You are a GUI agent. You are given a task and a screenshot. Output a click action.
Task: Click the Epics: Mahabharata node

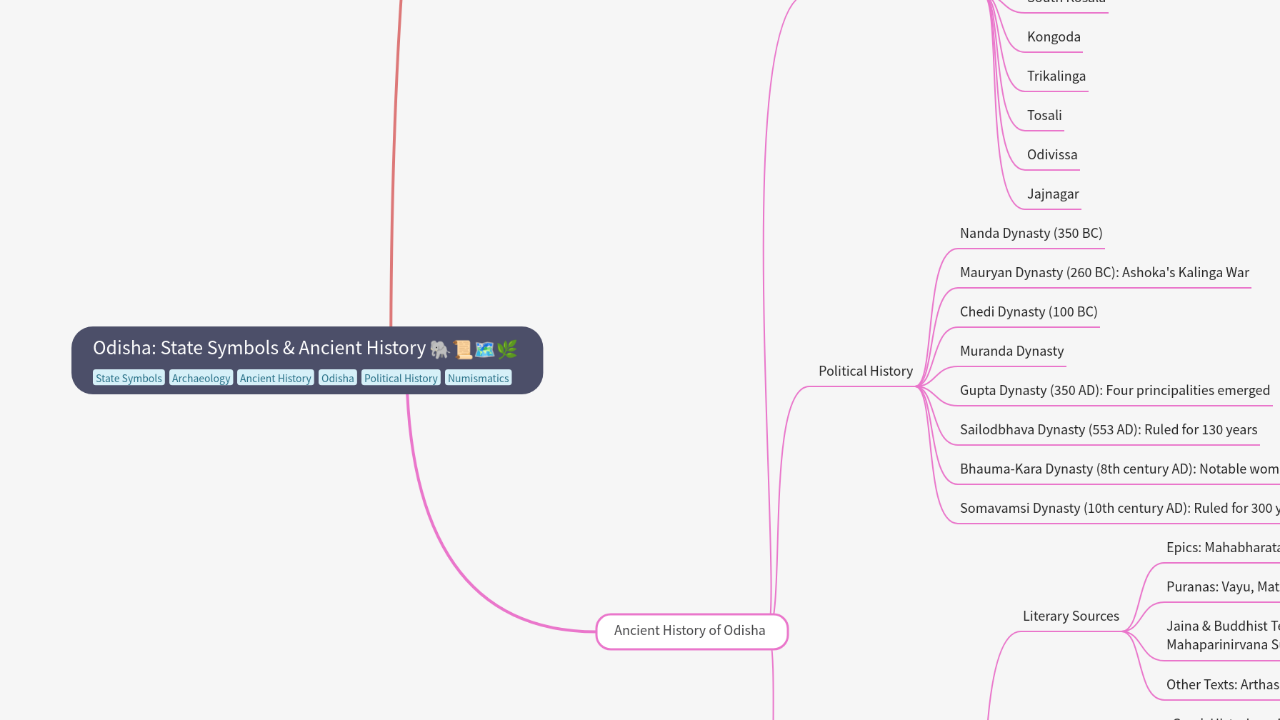pos(1223,547)
